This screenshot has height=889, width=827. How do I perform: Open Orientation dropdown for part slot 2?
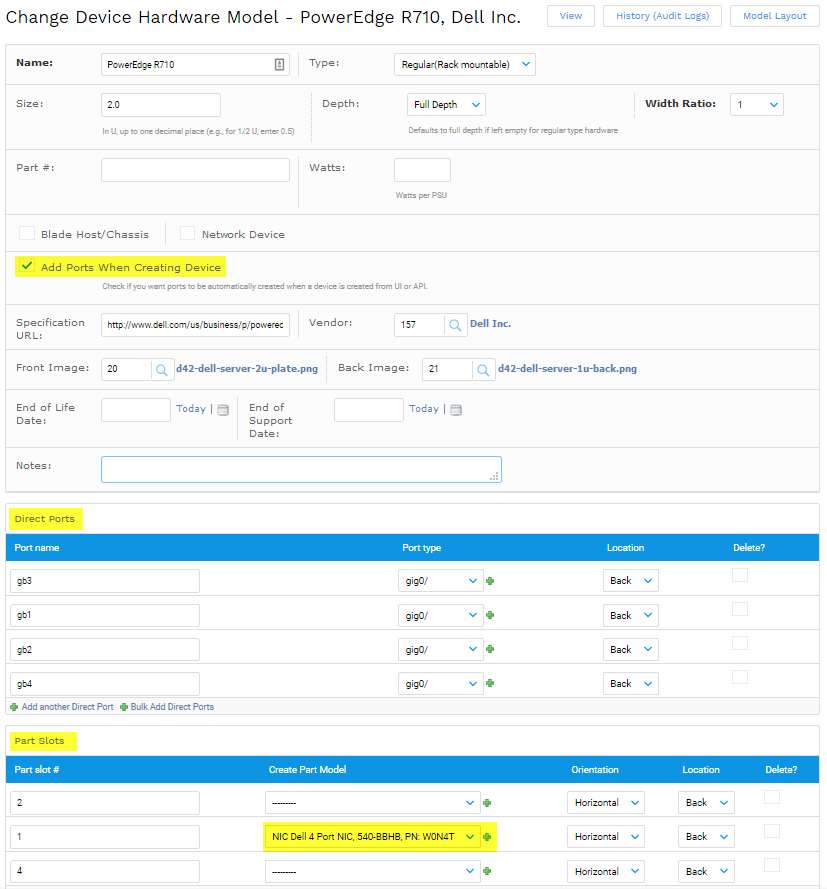point(606,803)
